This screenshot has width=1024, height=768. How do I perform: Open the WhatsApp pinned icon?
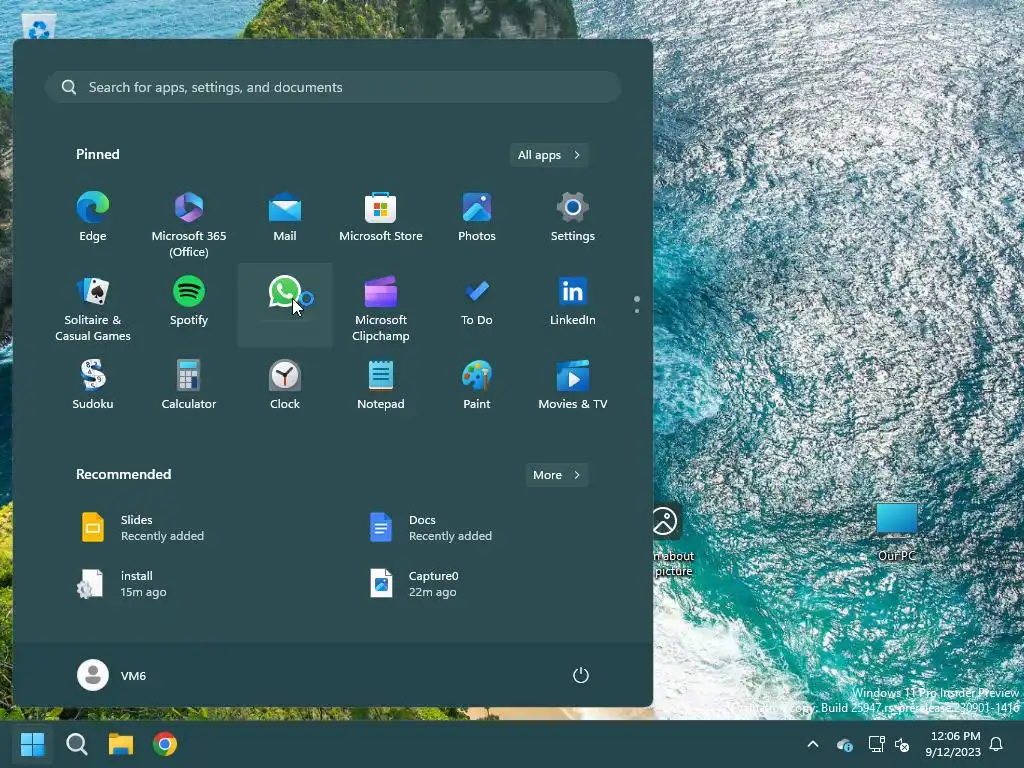285,304
